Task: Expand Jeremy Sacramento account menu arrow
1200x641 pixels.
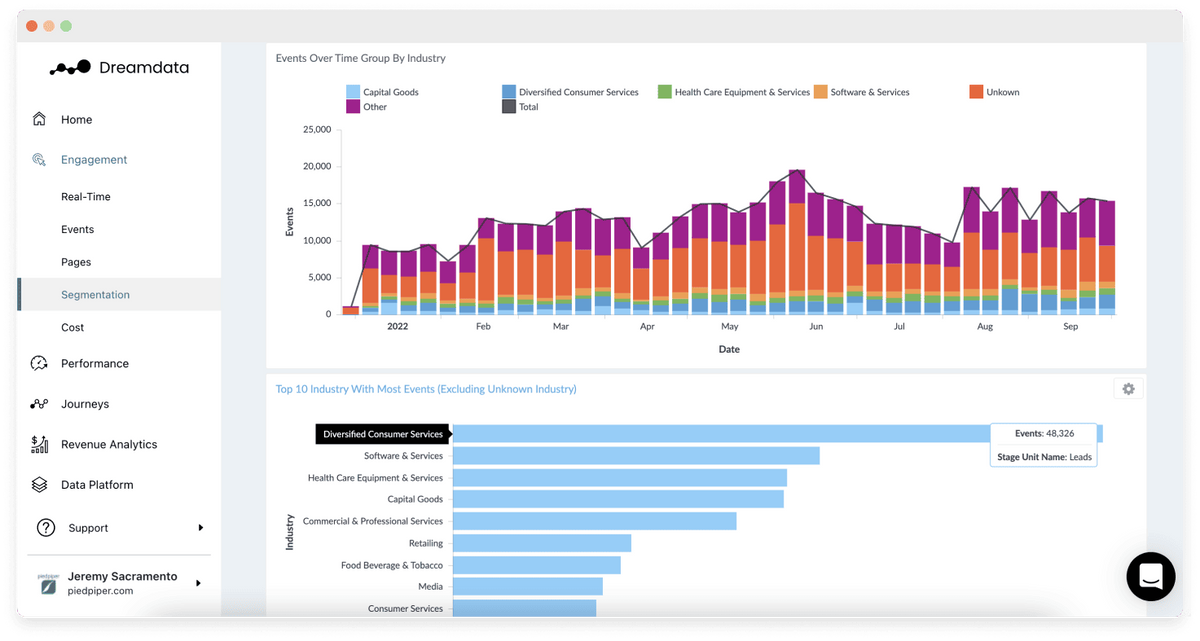Action: coord(197,583)
